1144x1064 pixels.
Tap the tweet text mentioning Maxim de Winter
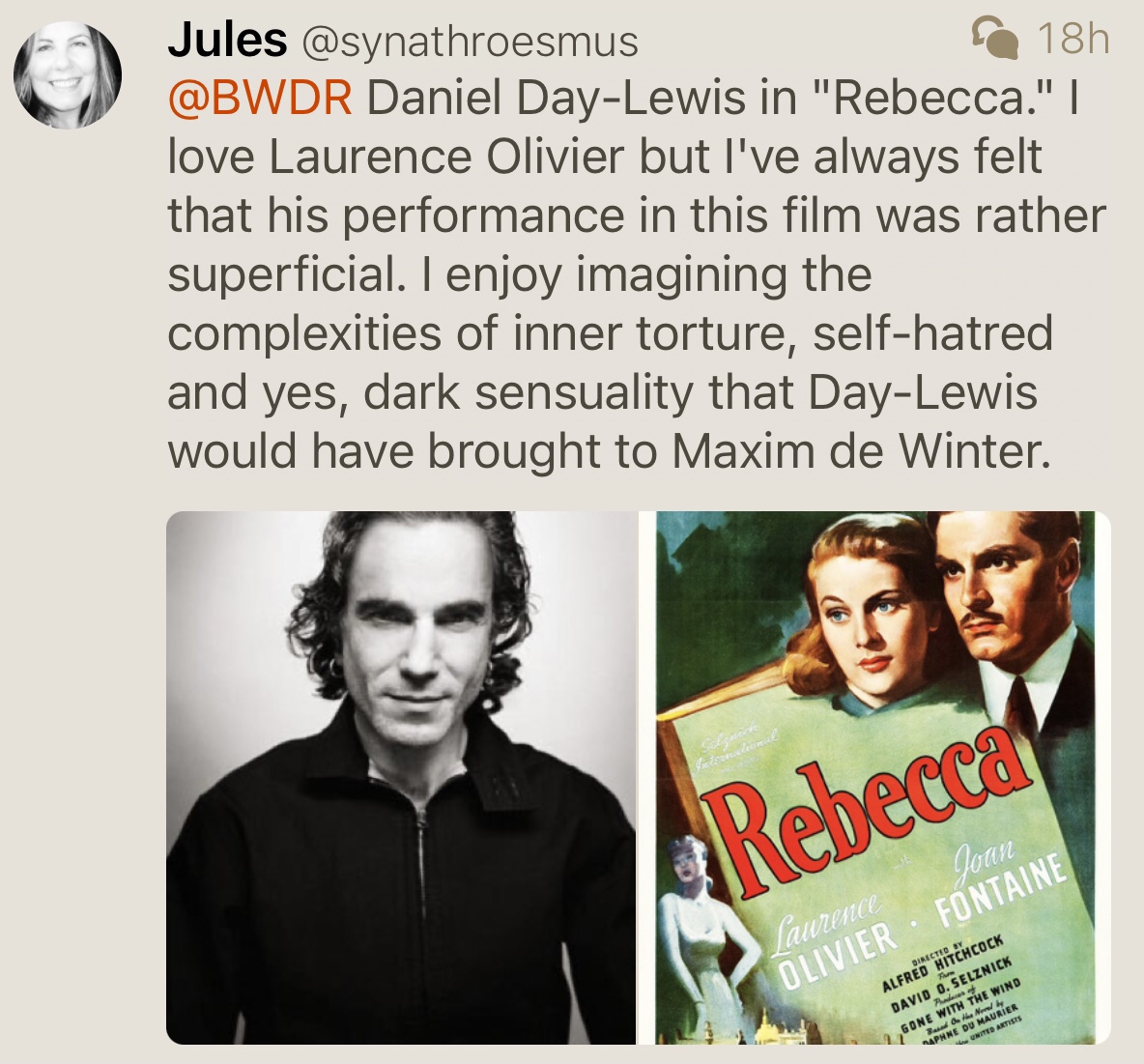coord(610,451)
